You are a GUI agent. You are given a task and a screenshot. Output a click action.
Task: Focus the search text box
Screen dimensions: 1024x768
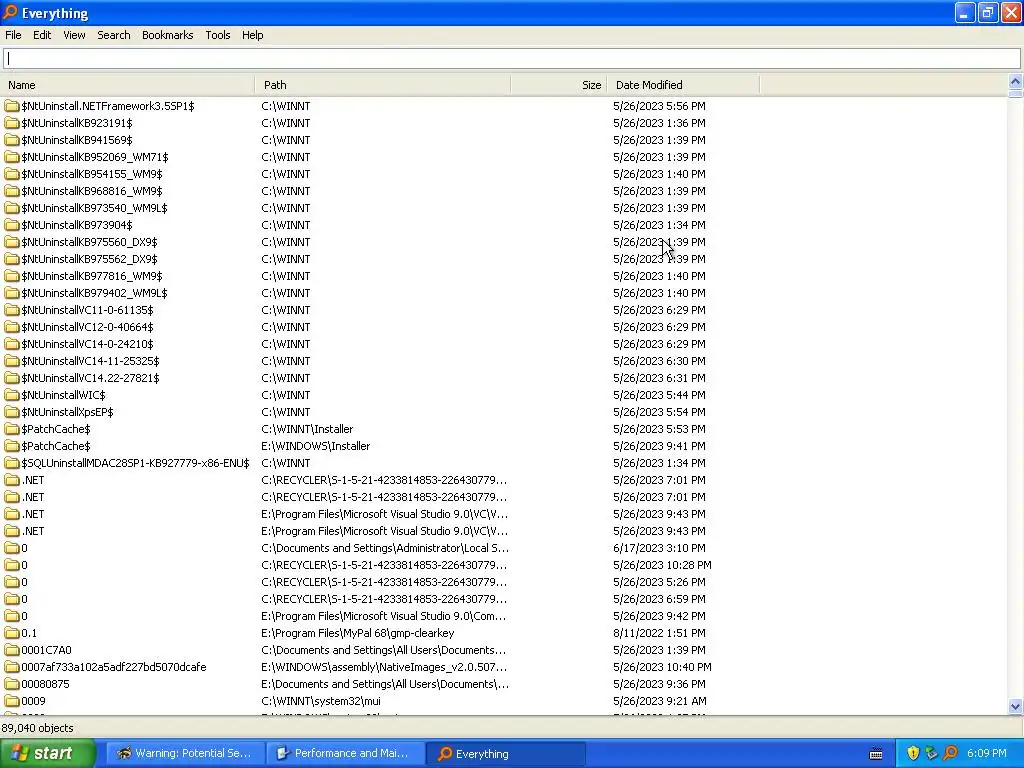coord(511,59)
